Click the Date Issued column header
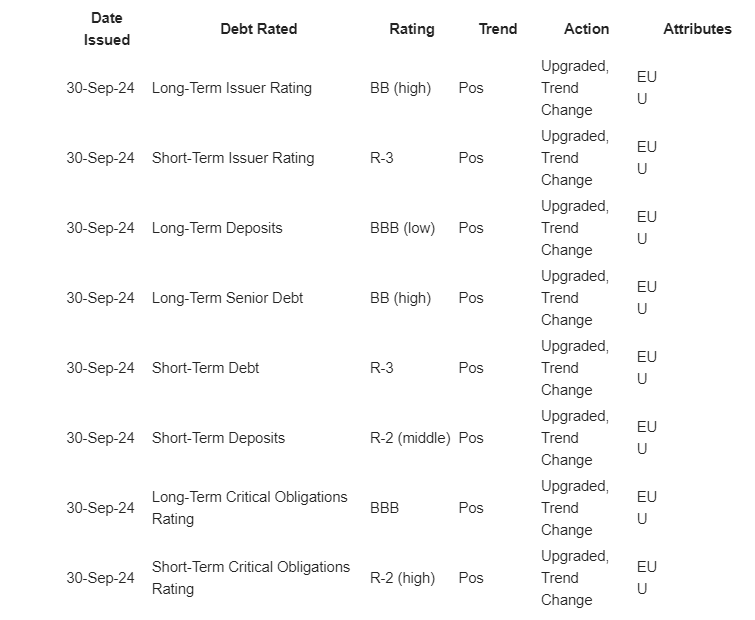Screen dimensions: 755x620 point(107,29)
